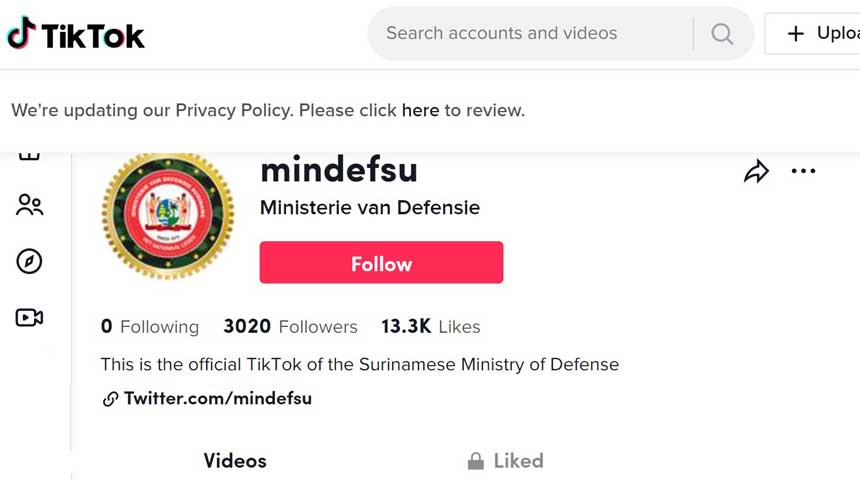Viewport: 860px width, 480px height.
Task: Open the three-dots more options menu
Action: 803,171
